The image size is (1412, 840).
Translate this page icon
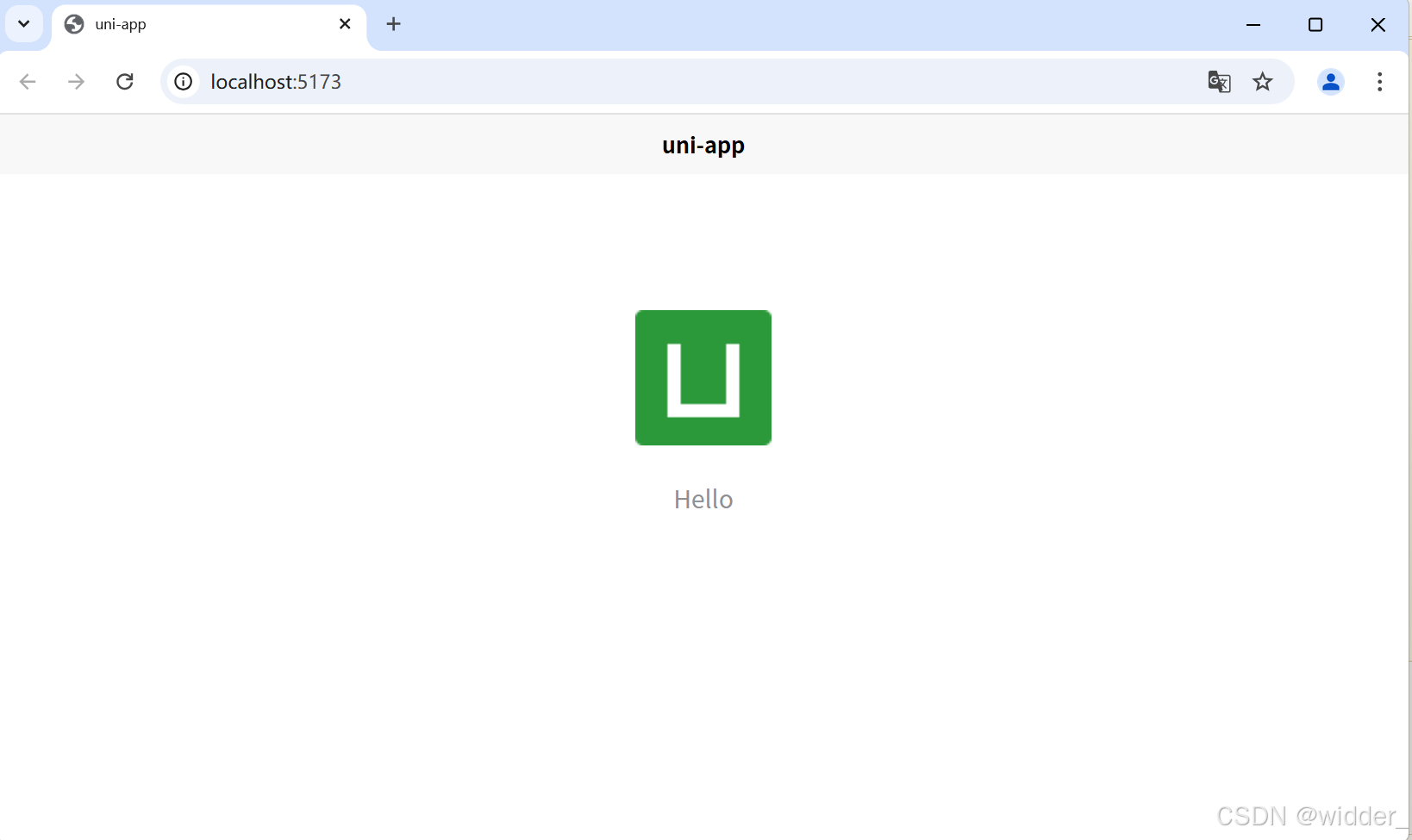tap(1219, 82)
